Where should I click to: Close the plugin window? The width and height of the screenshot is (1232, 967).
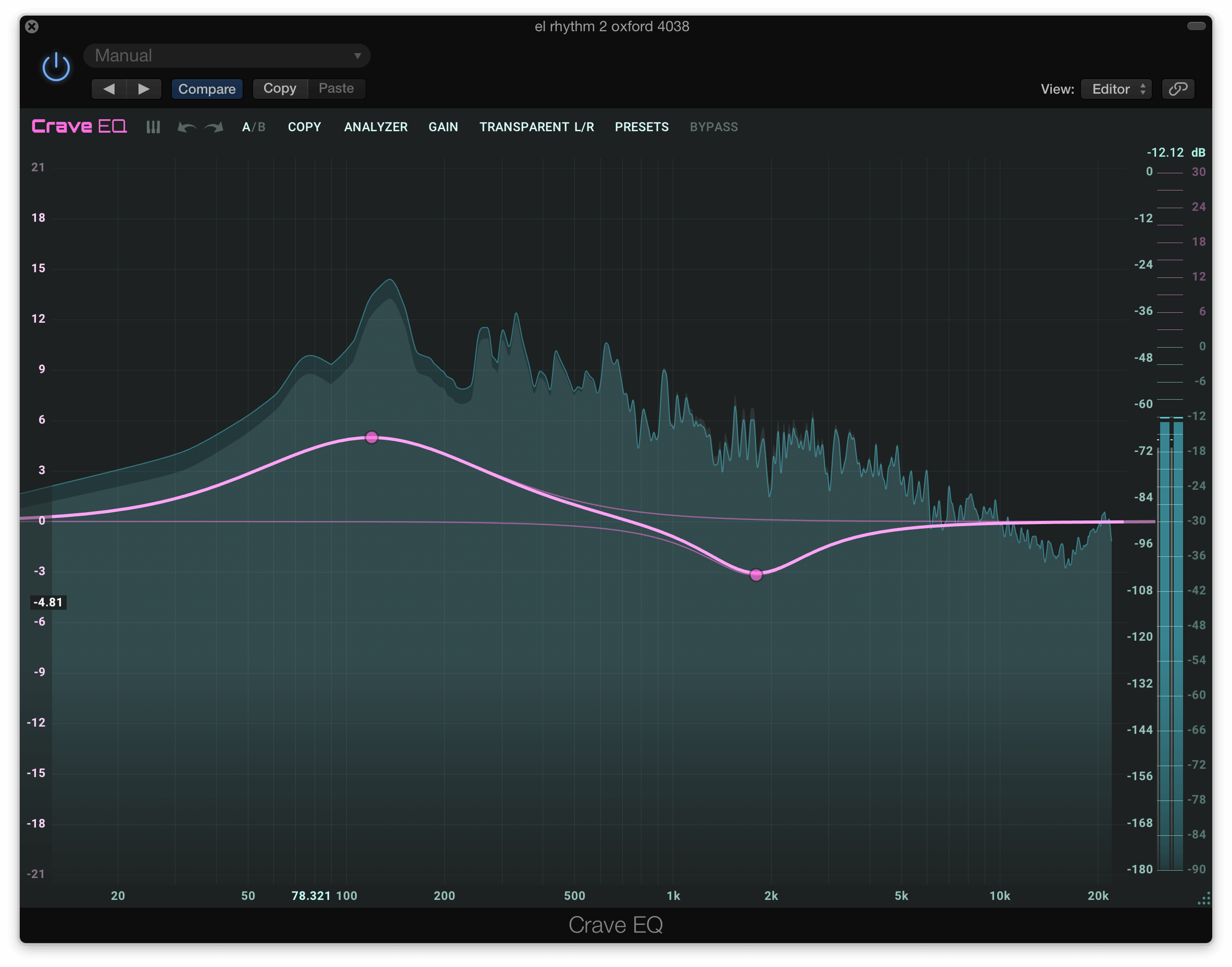(32, 27)
